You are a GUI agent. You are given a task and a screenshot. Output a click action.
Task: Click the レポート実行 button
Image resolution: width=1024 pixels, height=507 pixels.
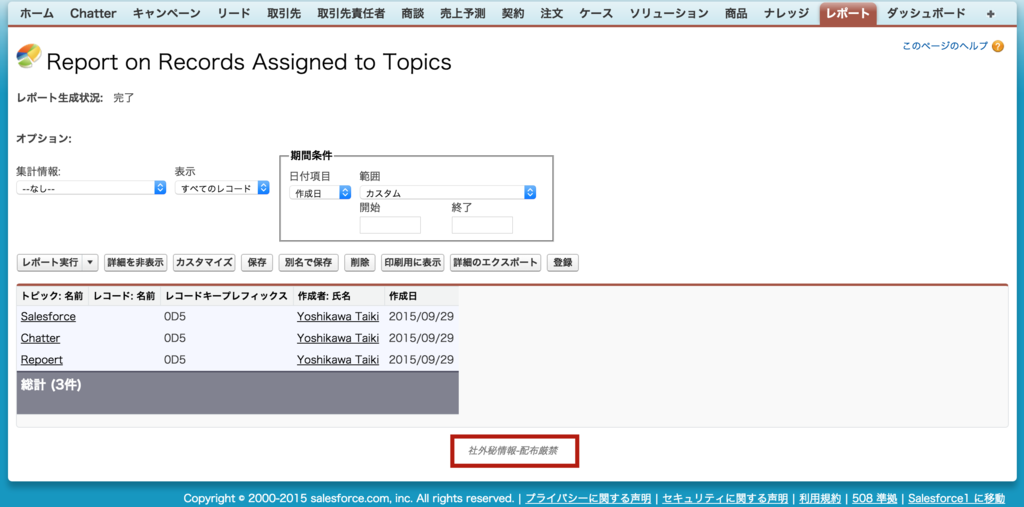(x=50, y=263)
